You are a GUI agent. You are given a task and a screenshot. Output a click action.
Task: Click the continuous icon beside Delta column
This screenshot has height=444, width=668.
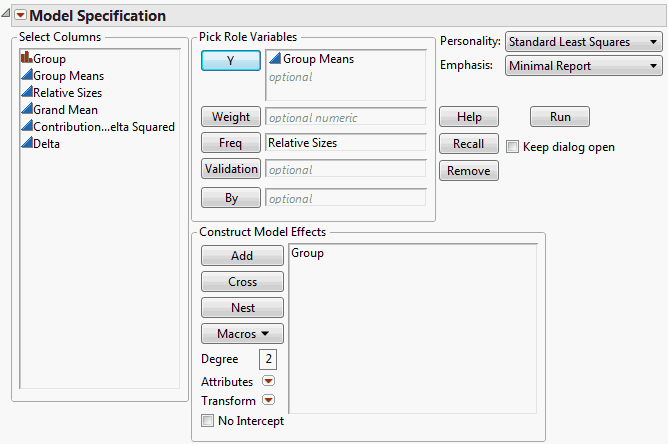point(26,144)
